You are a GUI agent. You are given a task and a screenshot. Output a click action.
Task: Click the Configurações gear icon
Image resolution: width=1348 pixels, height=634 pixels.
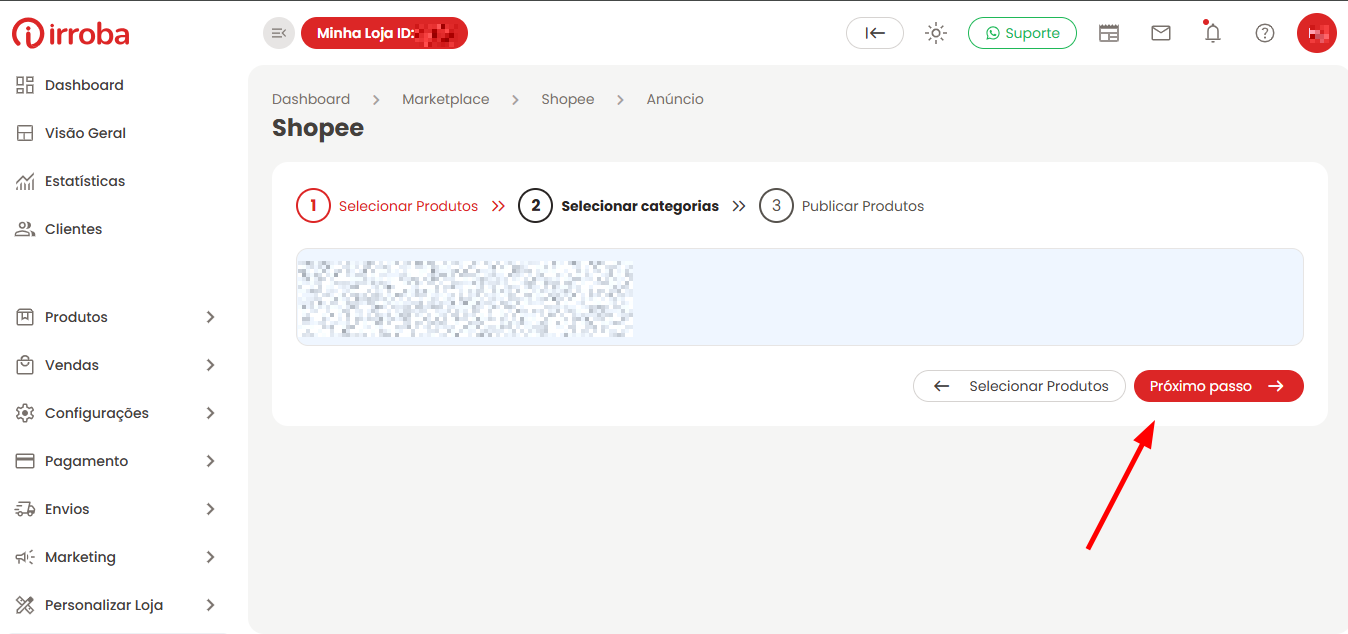pyautogui.click(x=25, y=413)
